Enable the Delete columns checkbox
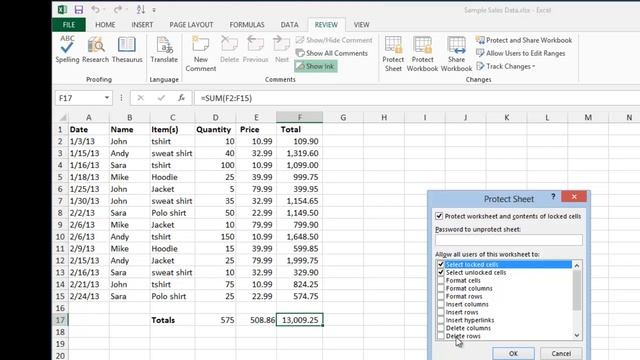Image resolution: width=640 pixels, height=360 pixels. 440,328
